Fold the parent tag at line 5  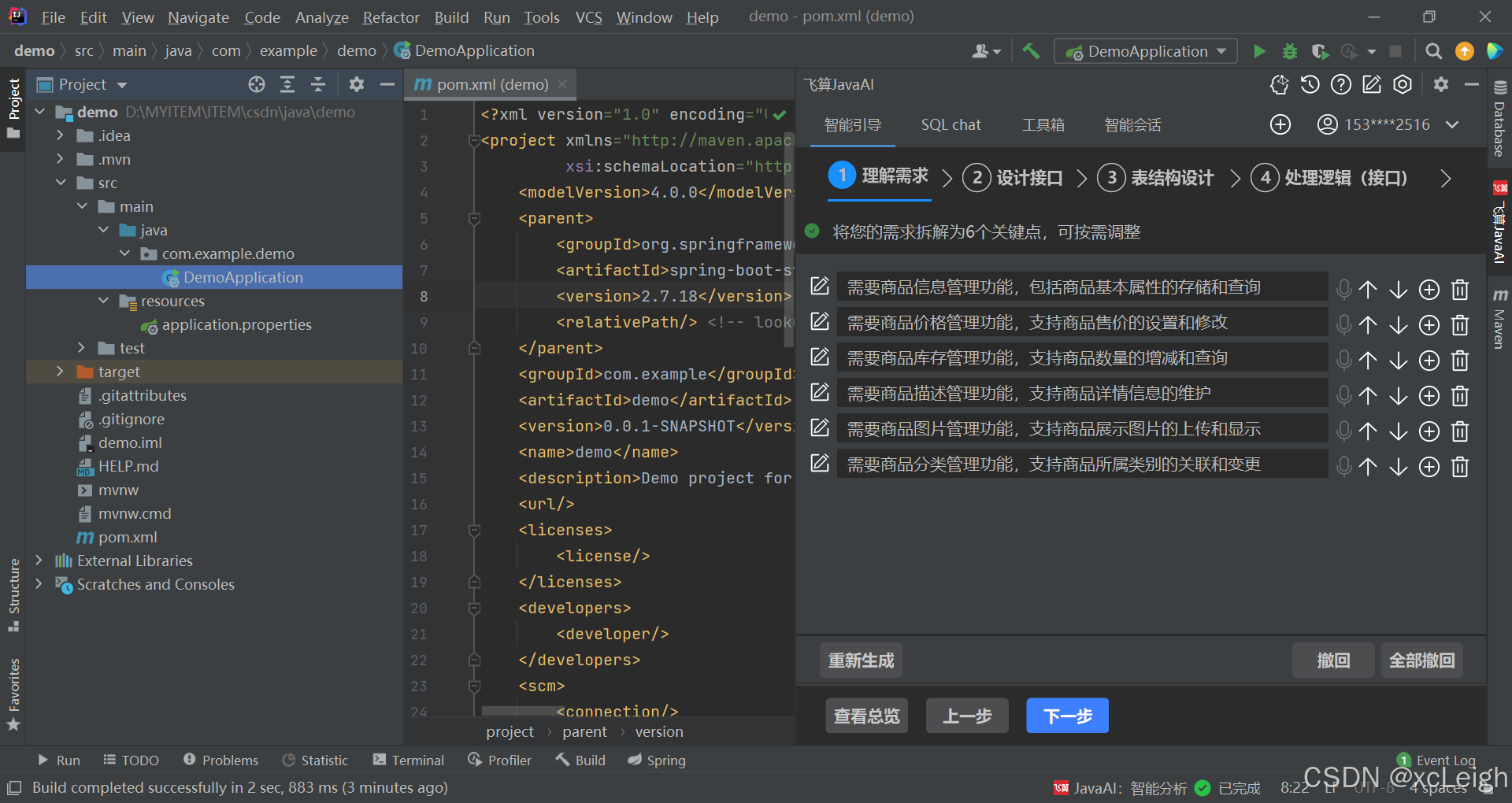[x=474, y=218]
